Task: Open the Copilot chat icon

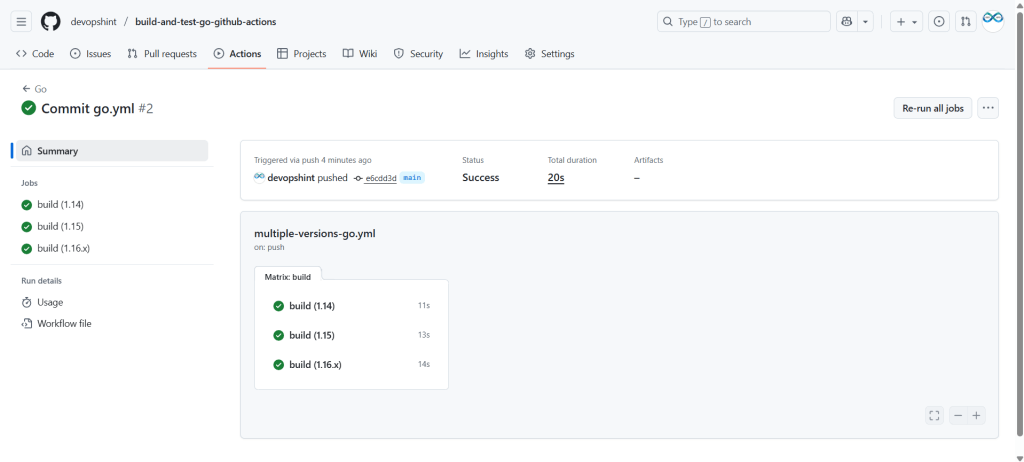Action: coord(847,22)
